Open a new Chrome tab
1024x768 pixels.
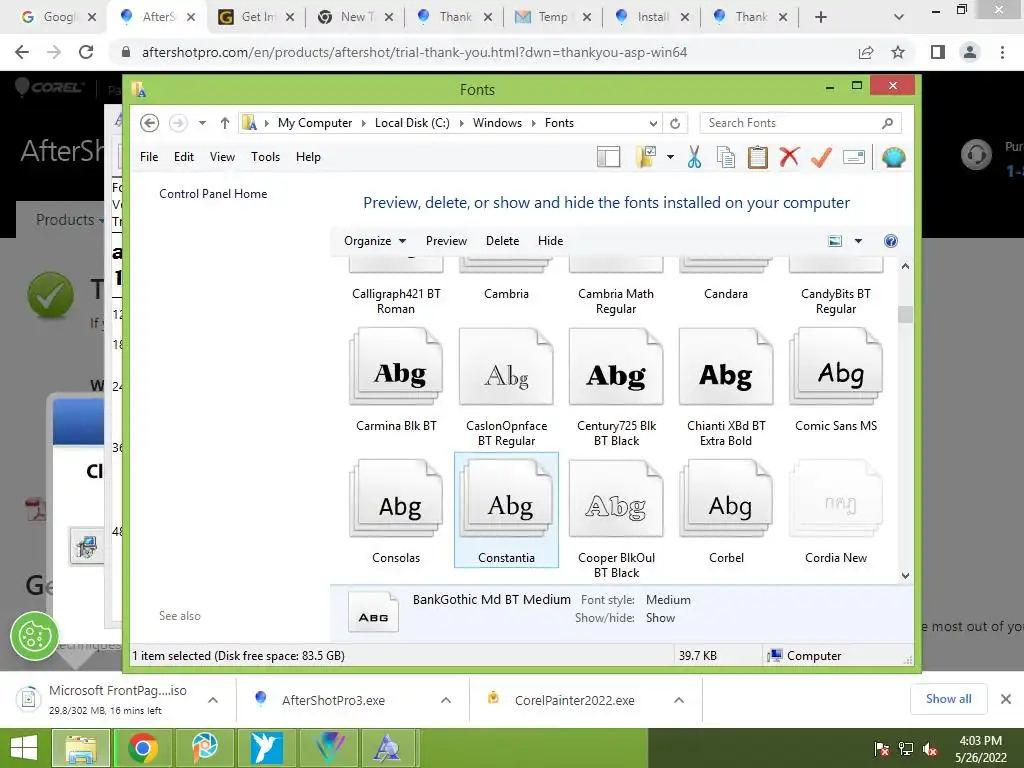821,17
